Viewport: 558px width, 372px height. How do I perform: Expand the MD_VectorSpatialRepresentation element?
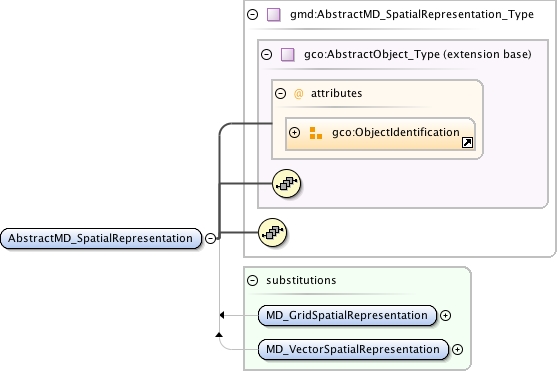pos(457,350)
